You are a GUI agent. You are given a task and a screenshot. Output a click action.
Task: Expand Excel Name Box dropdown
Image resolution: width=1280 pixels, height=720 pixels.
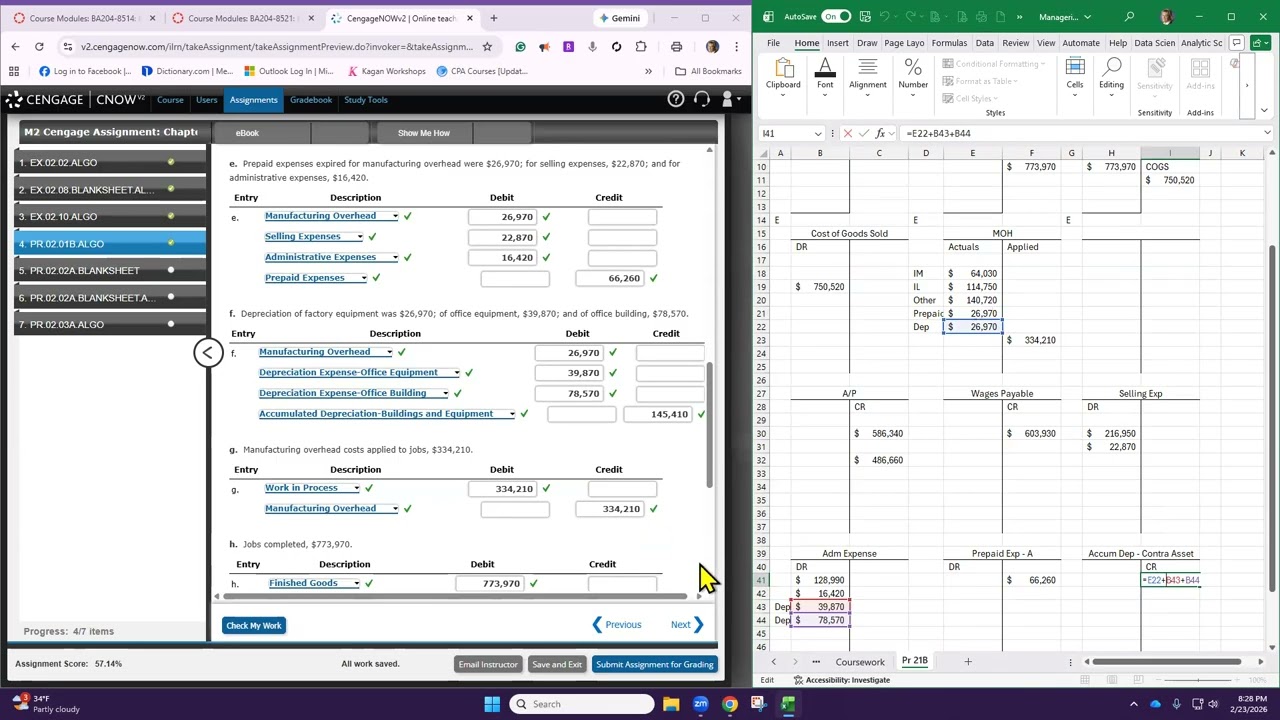818,133
